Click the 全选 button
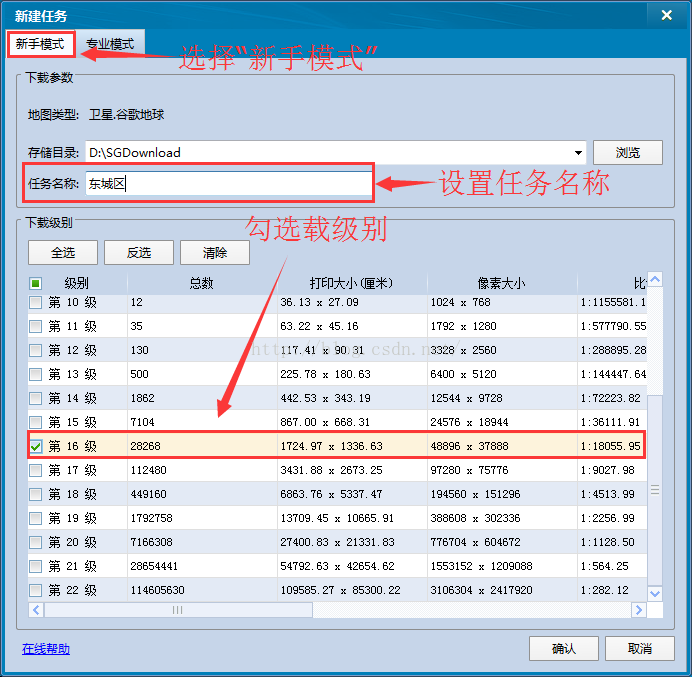Screen dimensions: 692x677 pyautogui.click(x=63, y=252)
